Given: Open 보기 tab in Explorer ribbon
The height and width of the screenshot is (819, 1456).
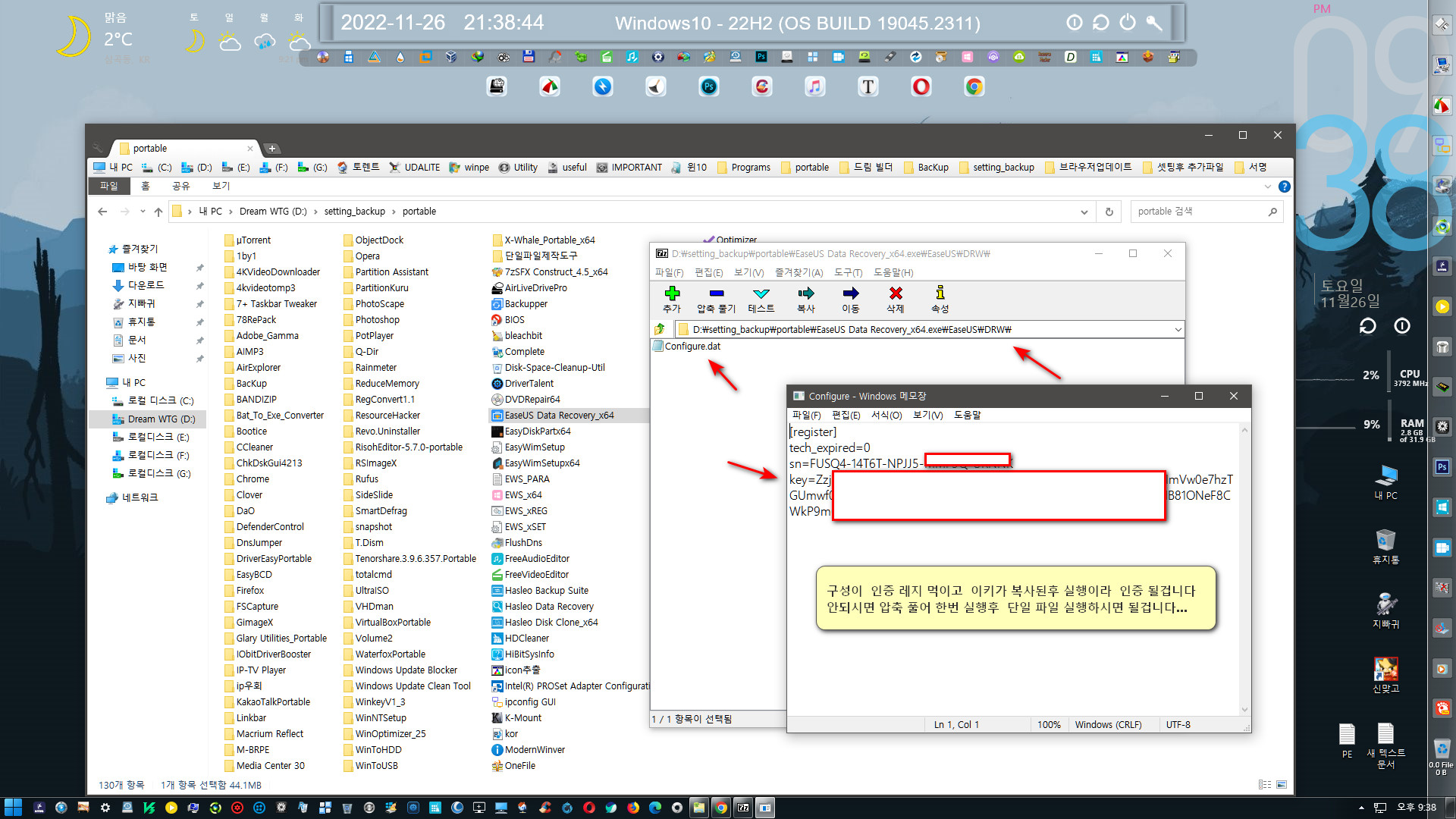Looking at the screenshot, I should point(221,186).
